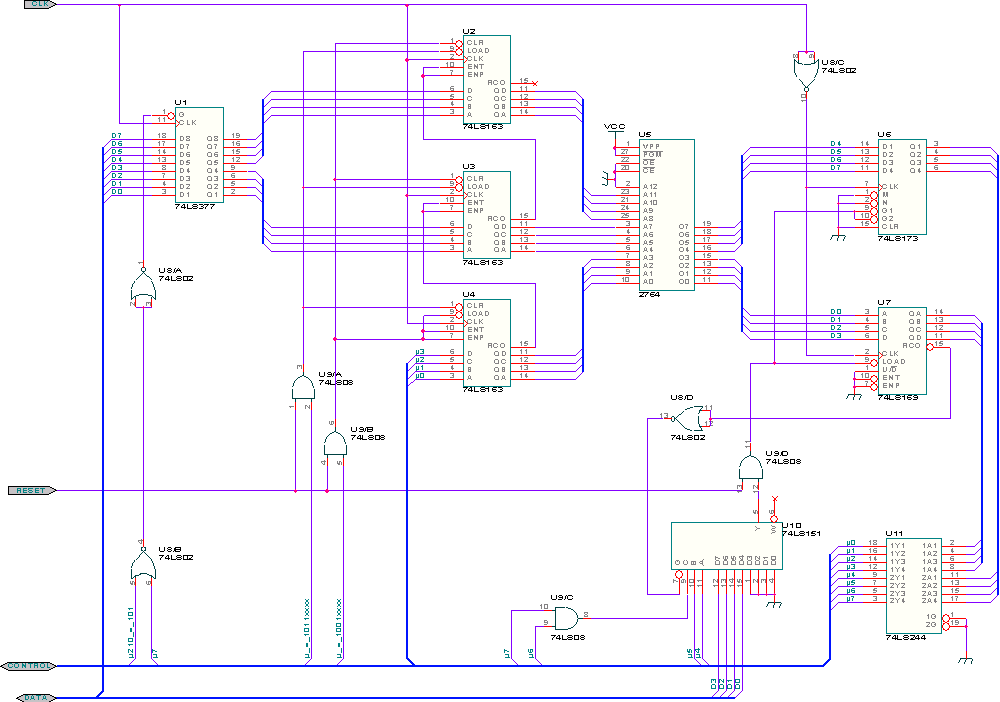The image size is (1000, 702).
Task: Select the ground symbol beside U10 data pins
Action: 774,603
